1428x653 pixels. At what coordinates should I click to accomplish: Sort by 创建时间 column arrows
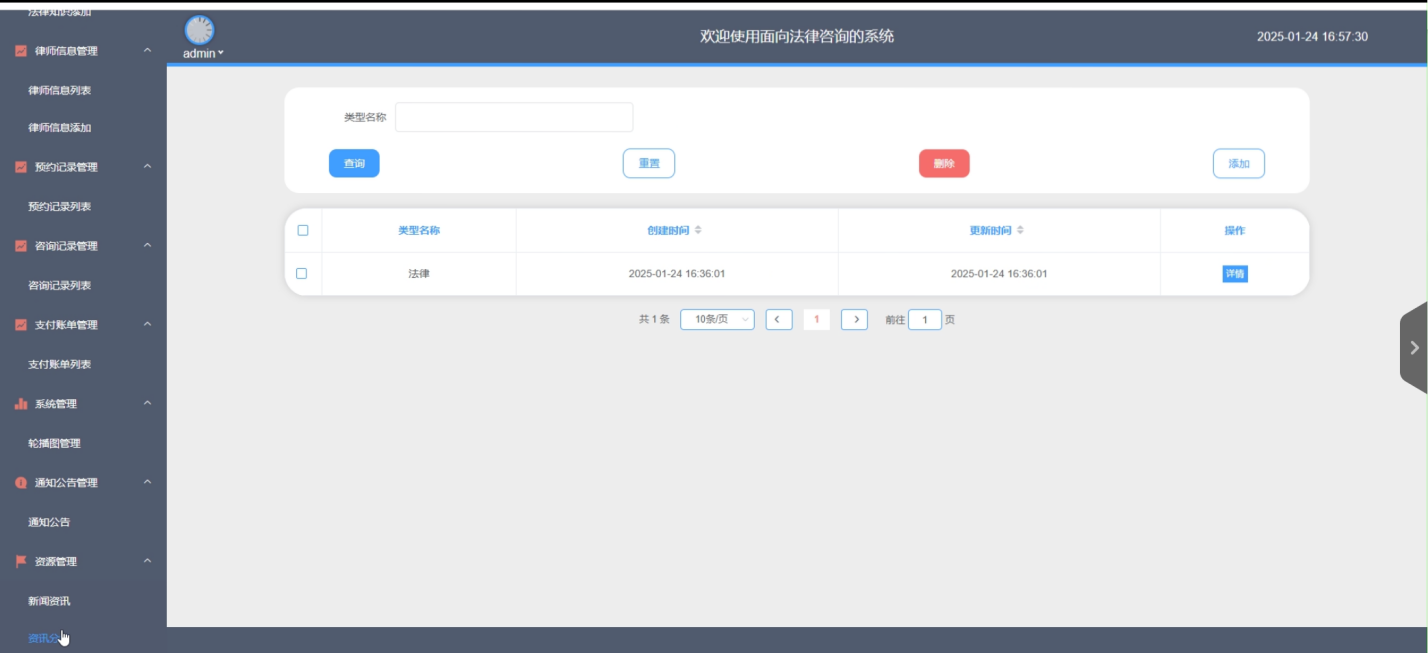(698, 230)
